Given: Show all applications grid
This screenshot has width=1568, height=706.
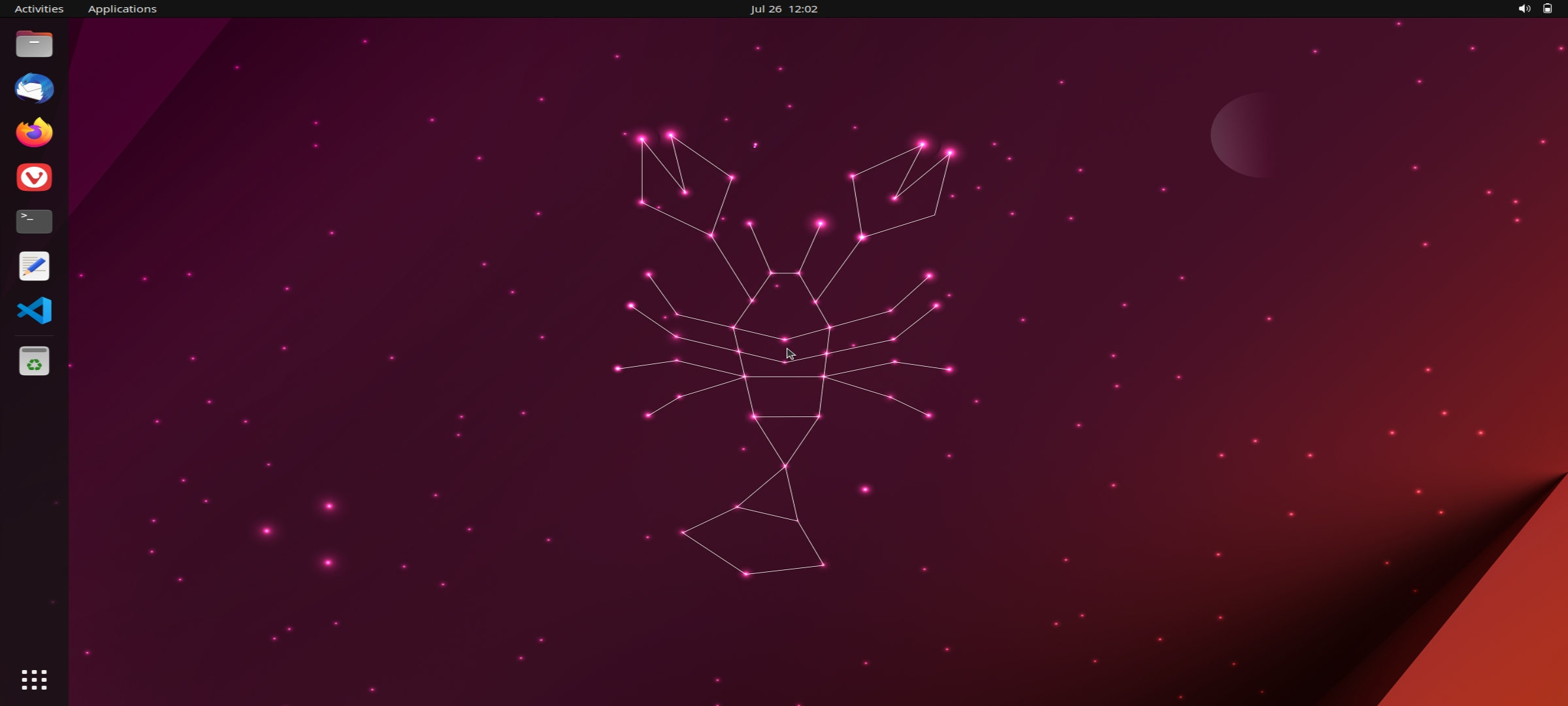Looking at the screenshot, I should tap(34, 680).
